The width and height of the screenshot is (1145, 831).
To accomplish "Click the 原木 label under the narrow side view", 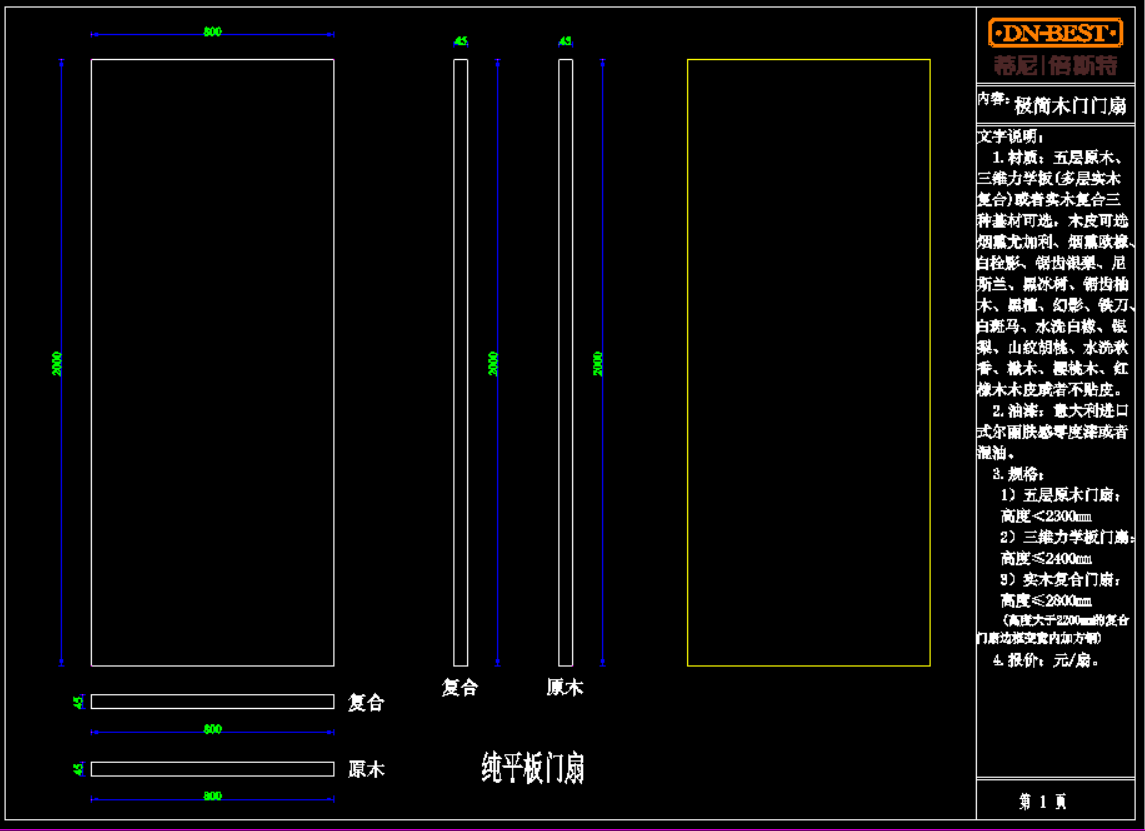I will point(565,688).
